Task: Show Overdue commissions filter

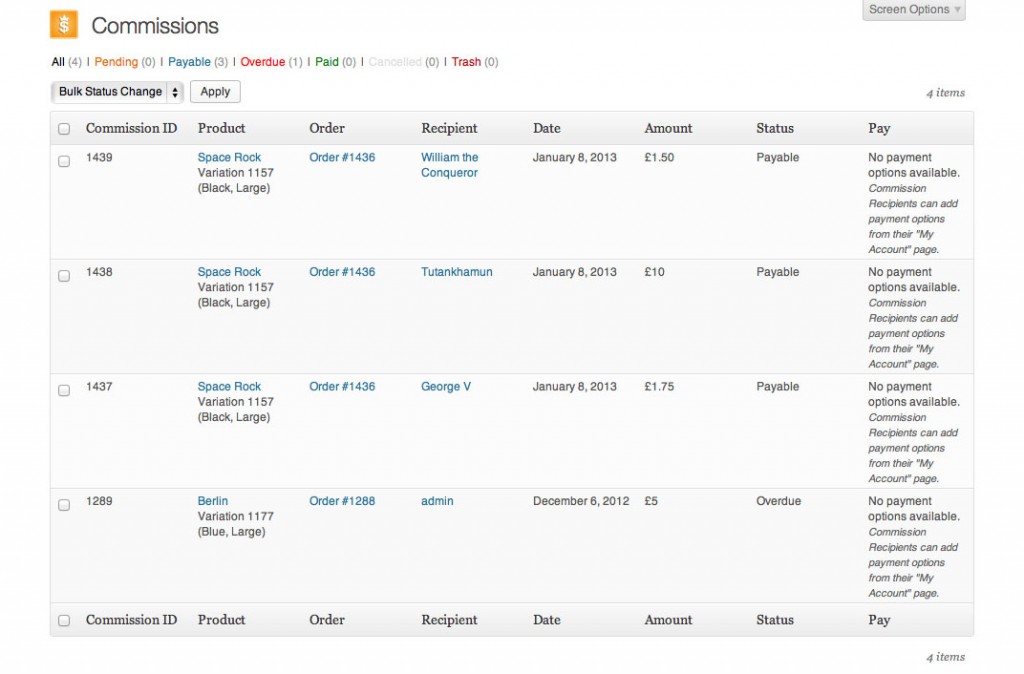Action: (x=262, y=62)
